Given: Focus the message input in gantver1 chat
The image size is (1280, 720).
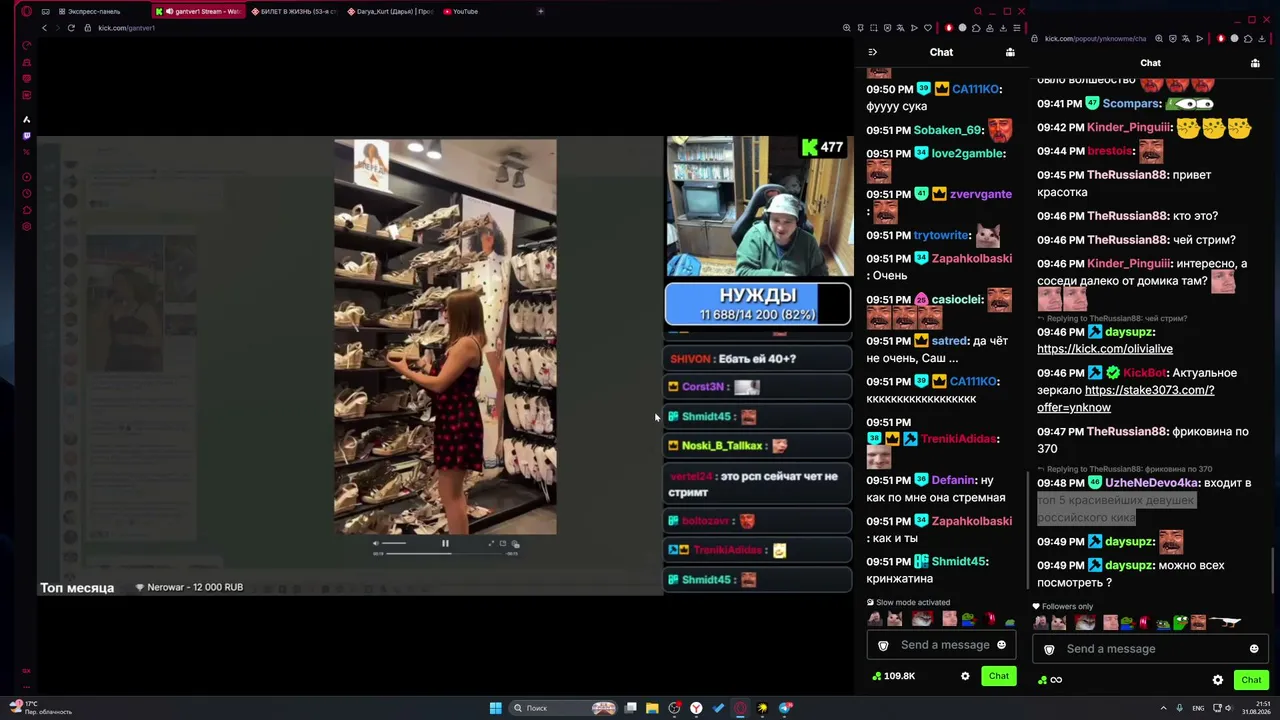Looking at the screenshot, I should point(942,645).
